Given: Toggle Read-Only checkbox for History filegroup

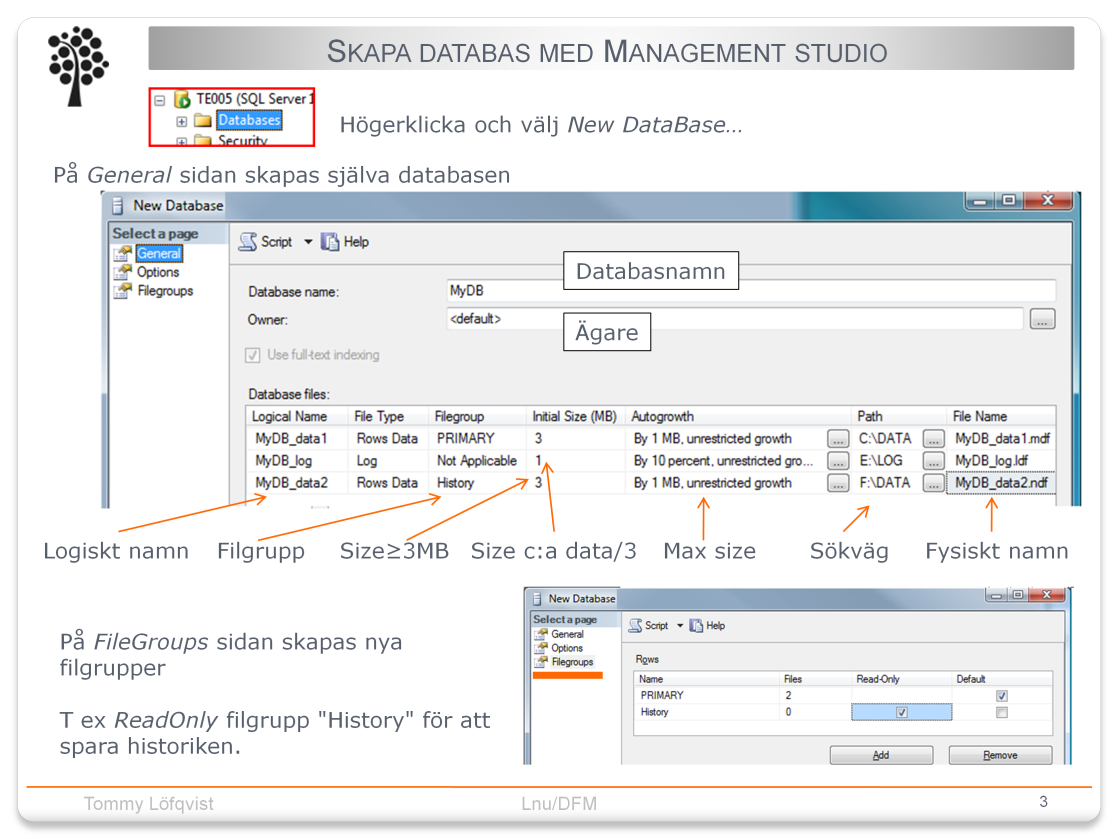Looking at the screenshot, I should coord(902,712).
